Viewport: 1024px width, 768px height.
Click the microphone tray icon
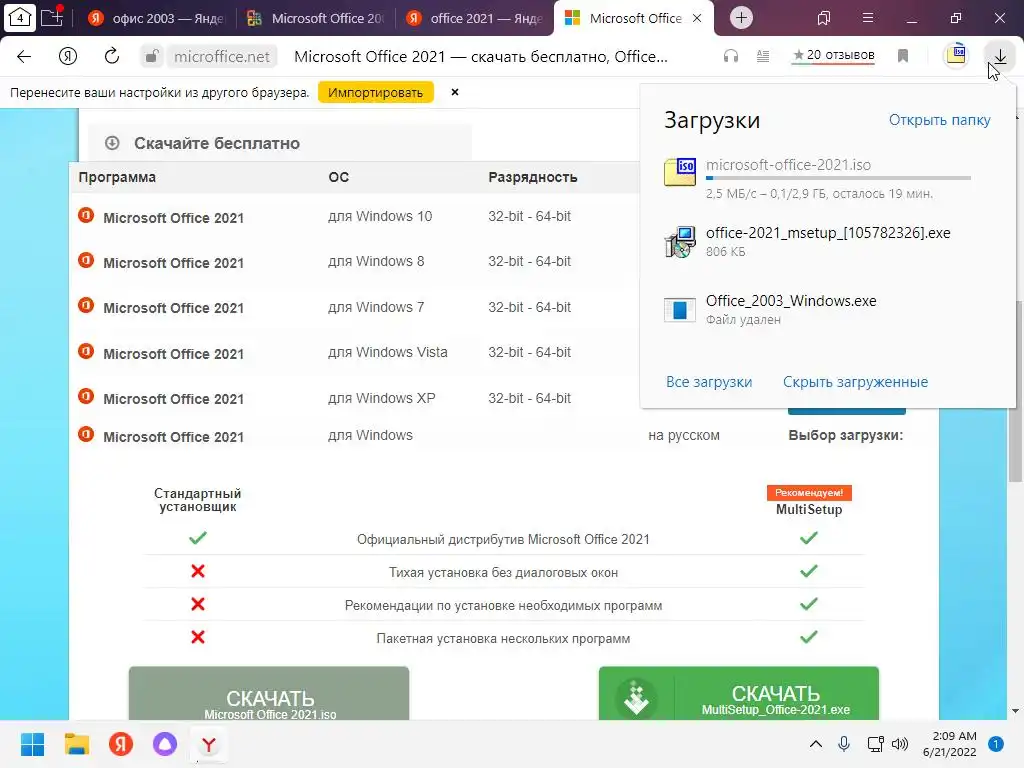click(844, 744)
